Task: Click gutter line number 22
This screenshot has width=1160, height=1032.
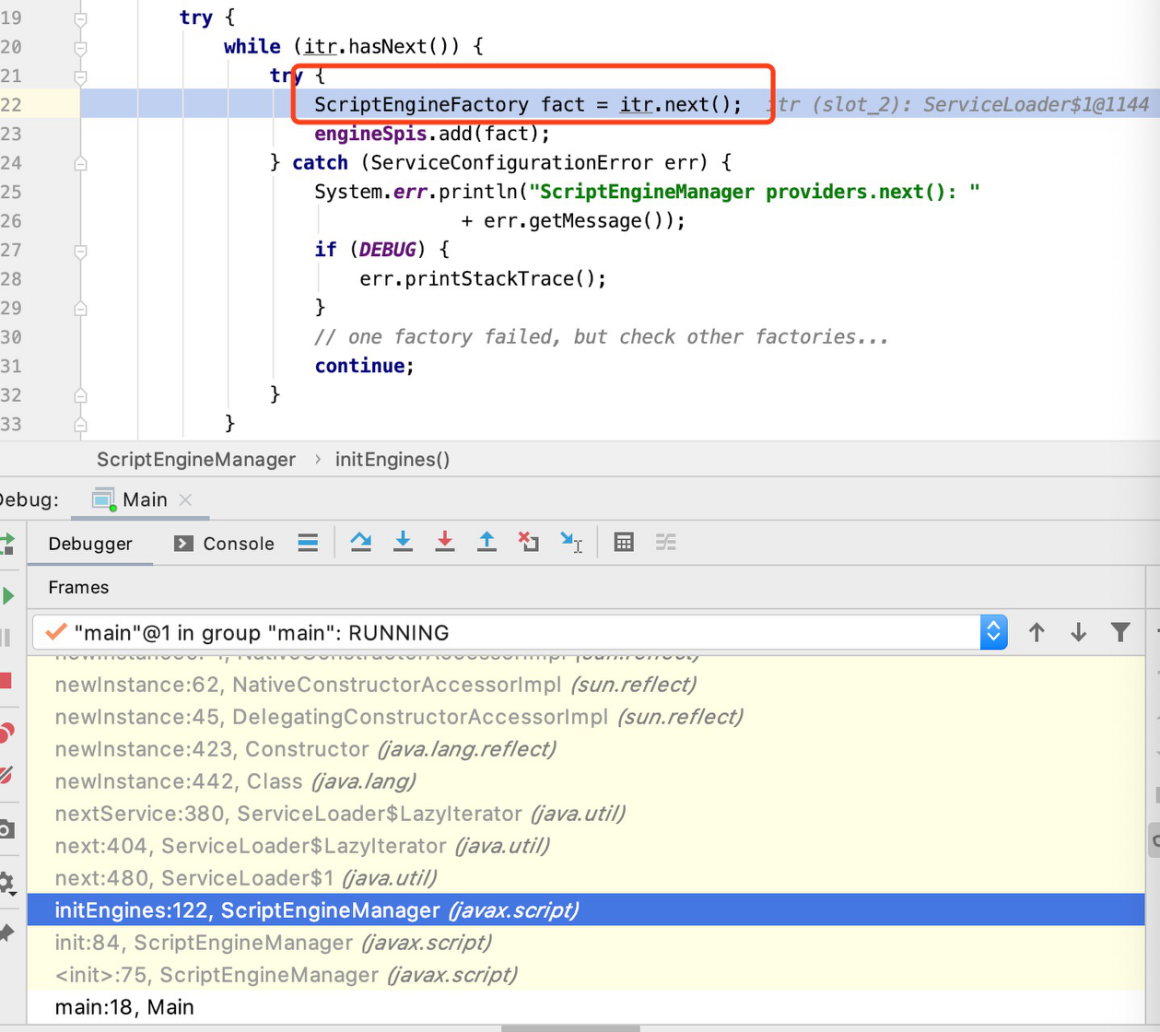Action: (x=11, y=104)
